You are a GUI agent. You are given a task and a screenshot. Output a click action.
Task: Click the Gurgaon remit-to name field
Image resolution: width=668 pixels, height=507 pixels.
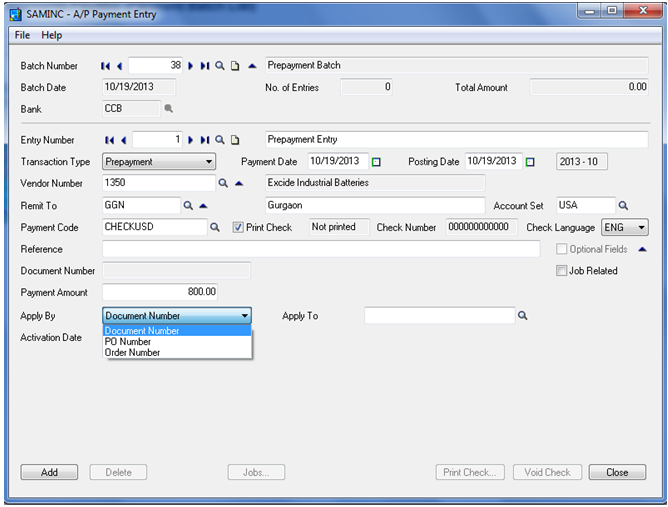[x=375, y=205]
